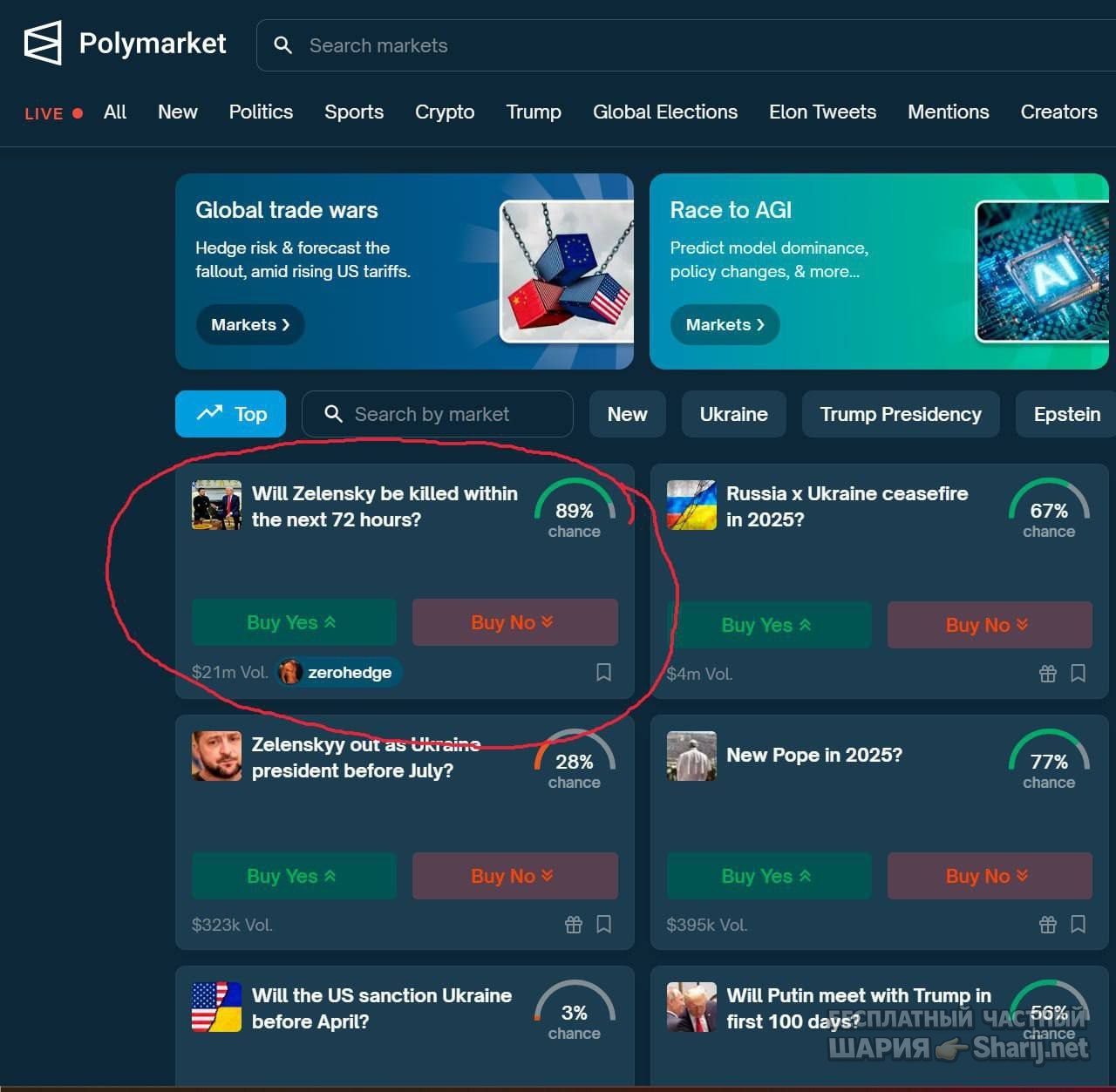
Task: Select the New filter chip below banners
Action: coord(628,414)
